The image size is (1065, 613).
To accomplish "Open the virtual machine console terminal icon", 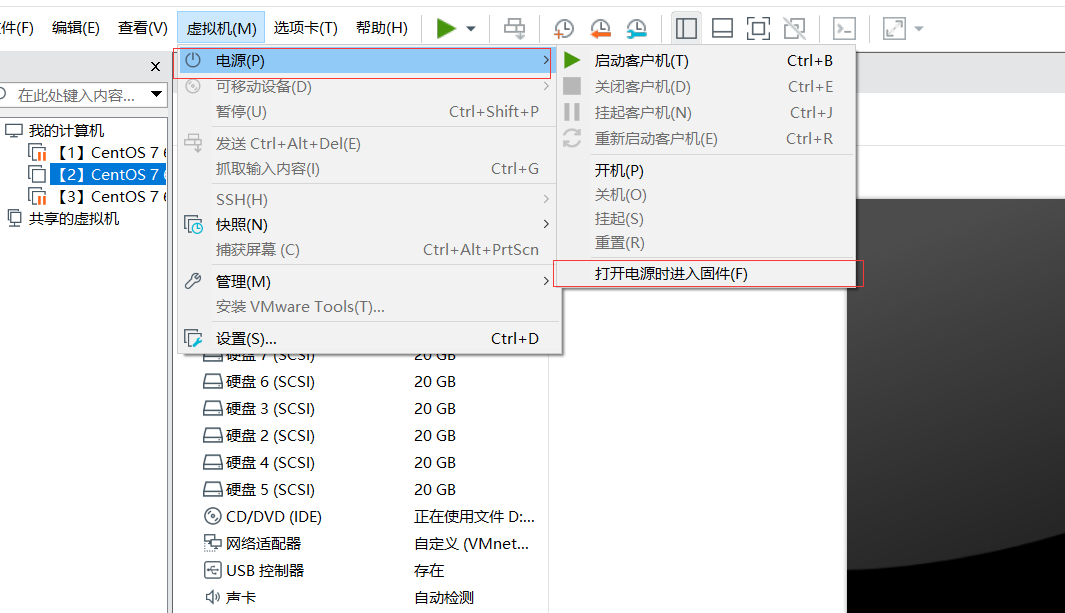I will 843,27.
